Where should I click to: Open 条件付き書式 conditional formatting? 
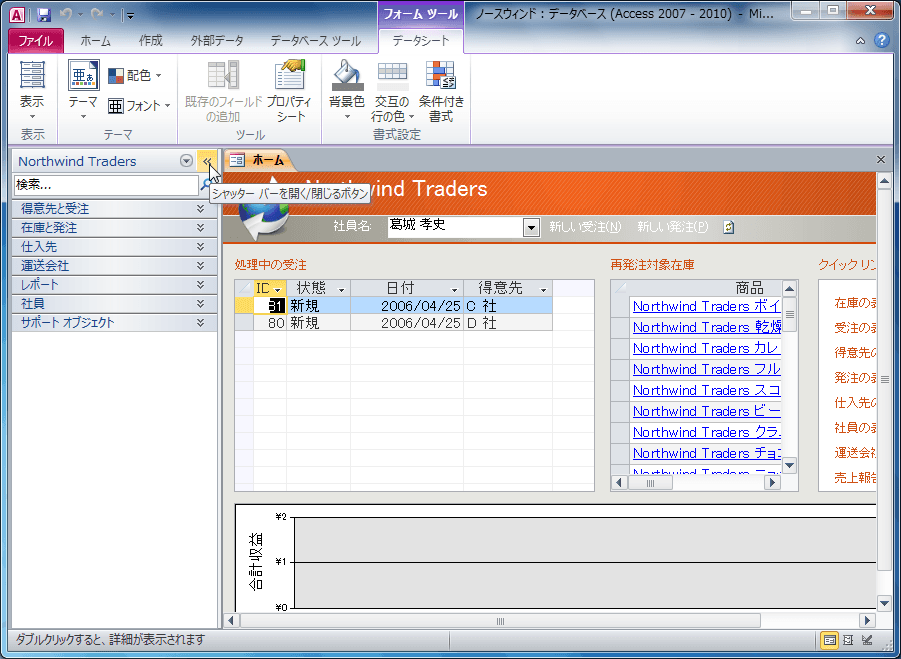[x=441, y=90]
